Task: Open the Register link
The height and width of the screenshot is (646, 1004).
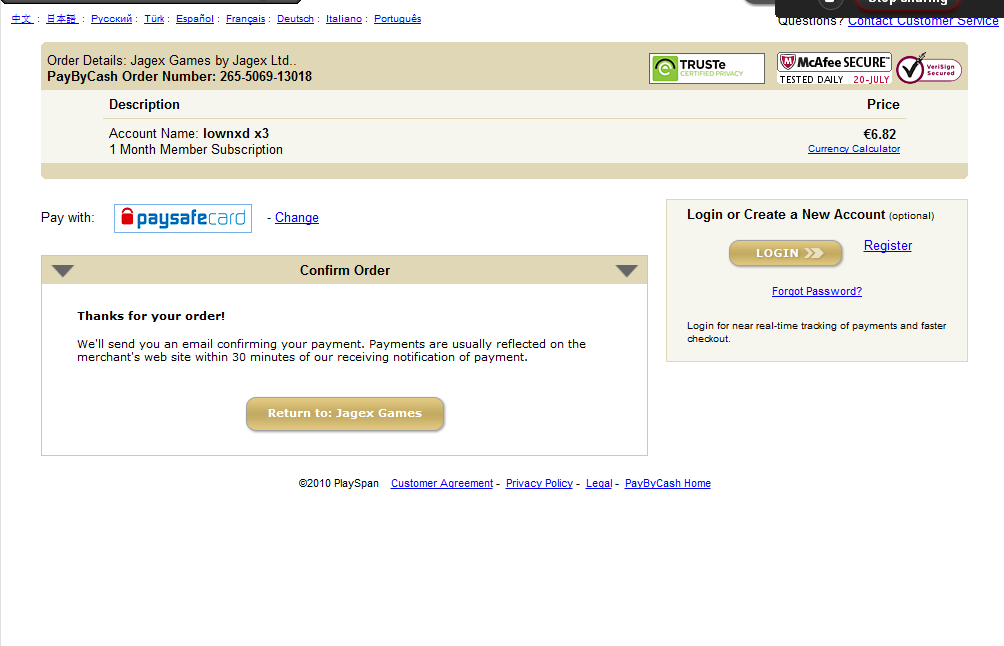Action: pyautogui.click(x=887, y=245)
